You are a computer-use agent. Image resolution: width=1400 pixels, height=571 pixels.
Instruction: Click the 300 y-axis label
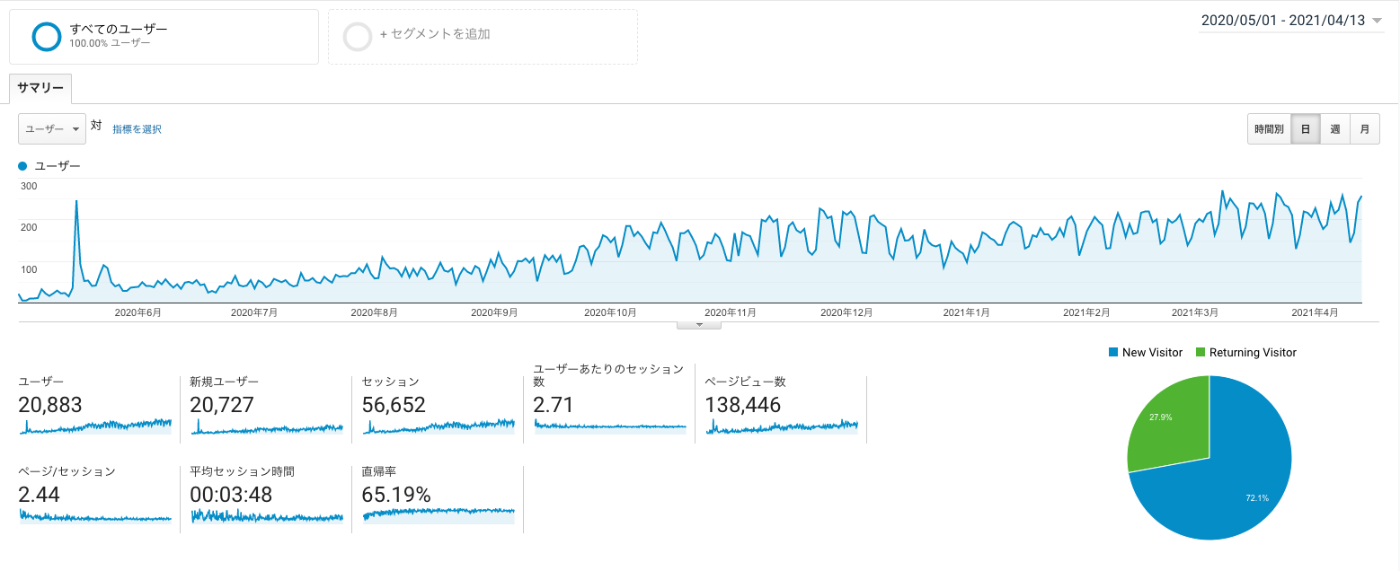(28, 186)
